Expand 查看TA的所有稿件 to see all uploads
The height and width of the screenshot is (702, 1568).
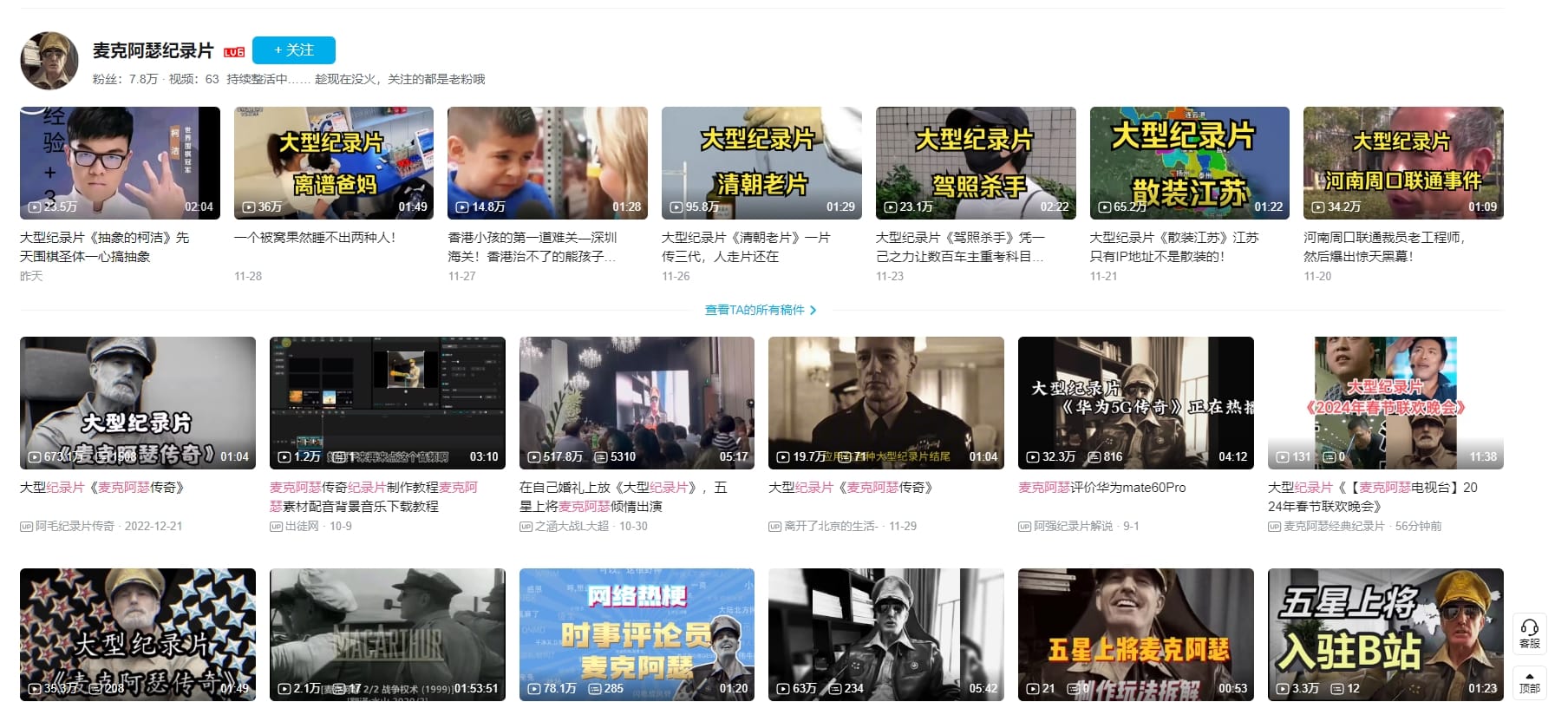tap(761, 310)
